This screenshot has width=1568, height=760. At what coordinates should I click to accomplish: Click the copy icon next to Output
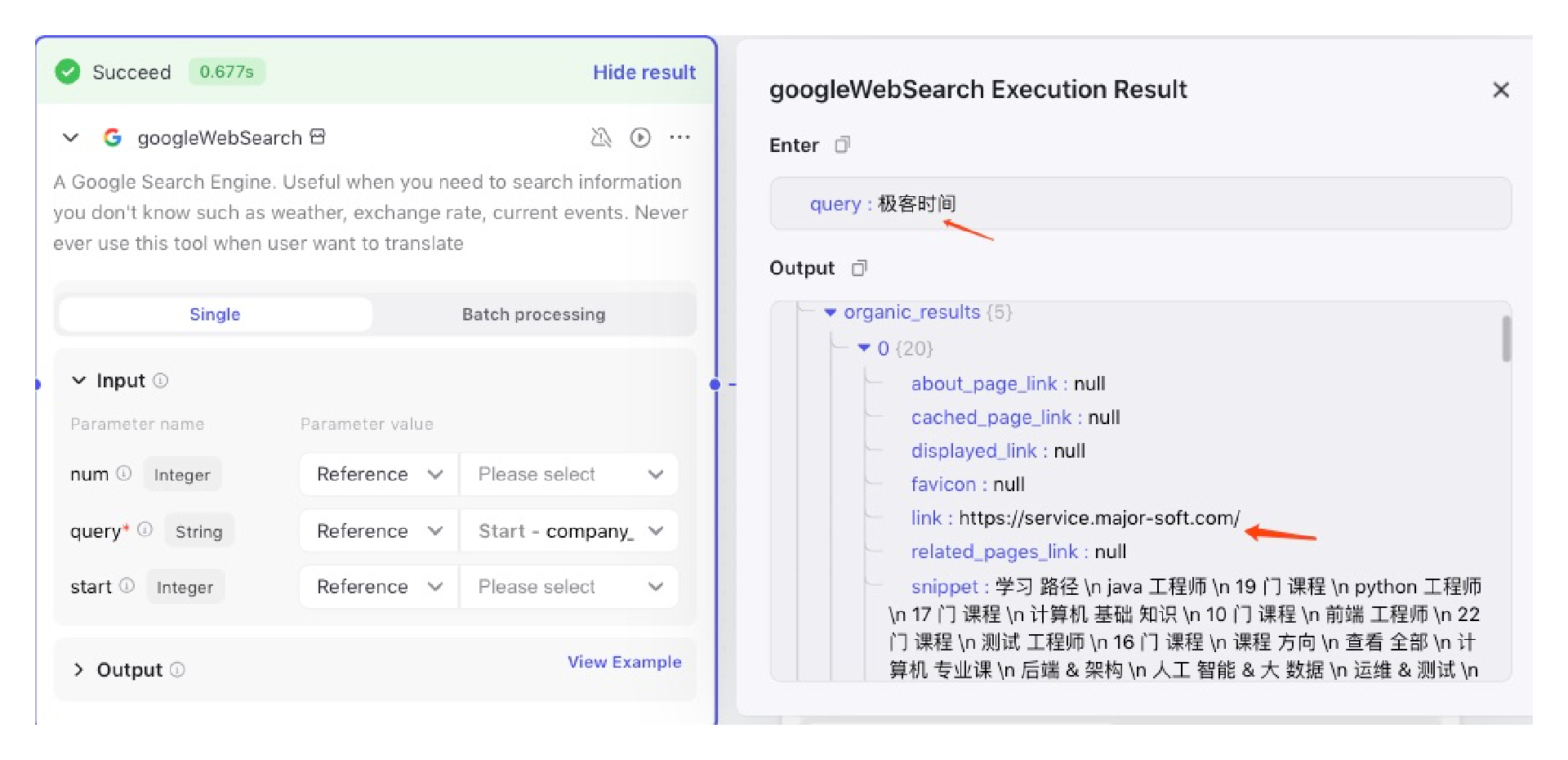[x=858, y=268]
